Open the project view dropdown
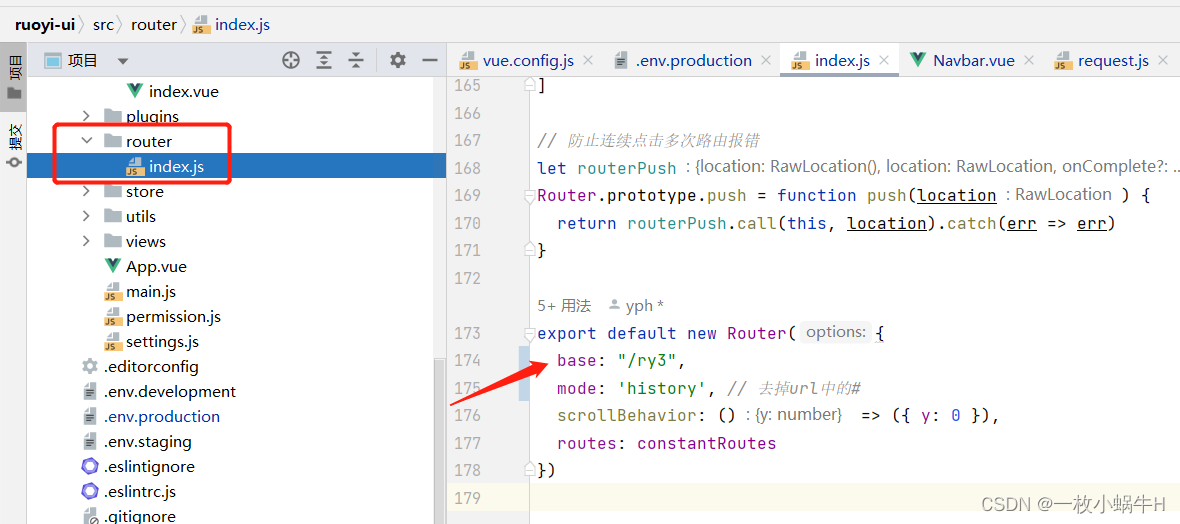Screen dimensions: 1180x524 pyautogui.click(x=123, y=61)
